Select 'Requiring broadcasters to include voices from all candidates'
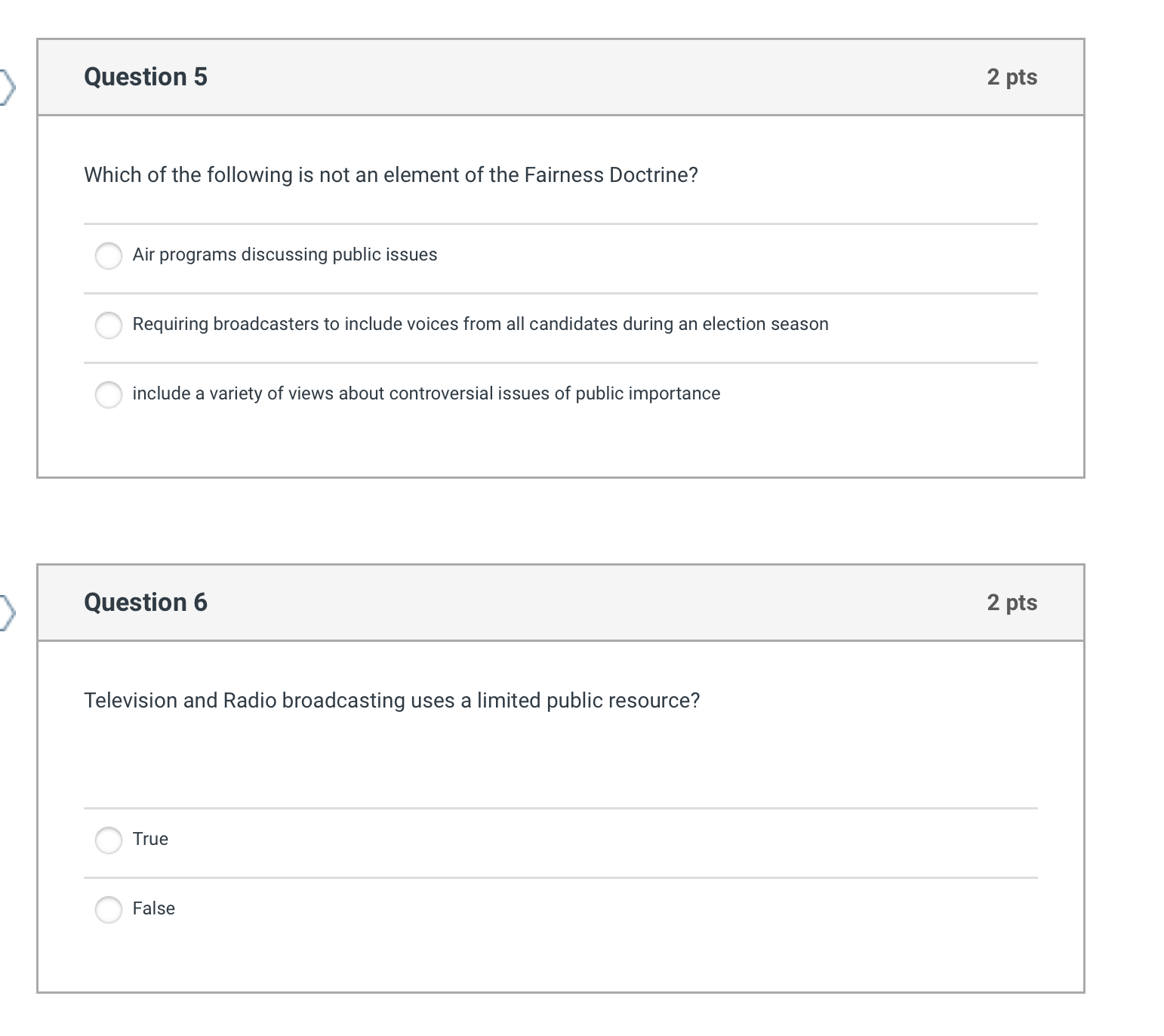This screenshot has height=1036, width=1164. tap(109, 326)
